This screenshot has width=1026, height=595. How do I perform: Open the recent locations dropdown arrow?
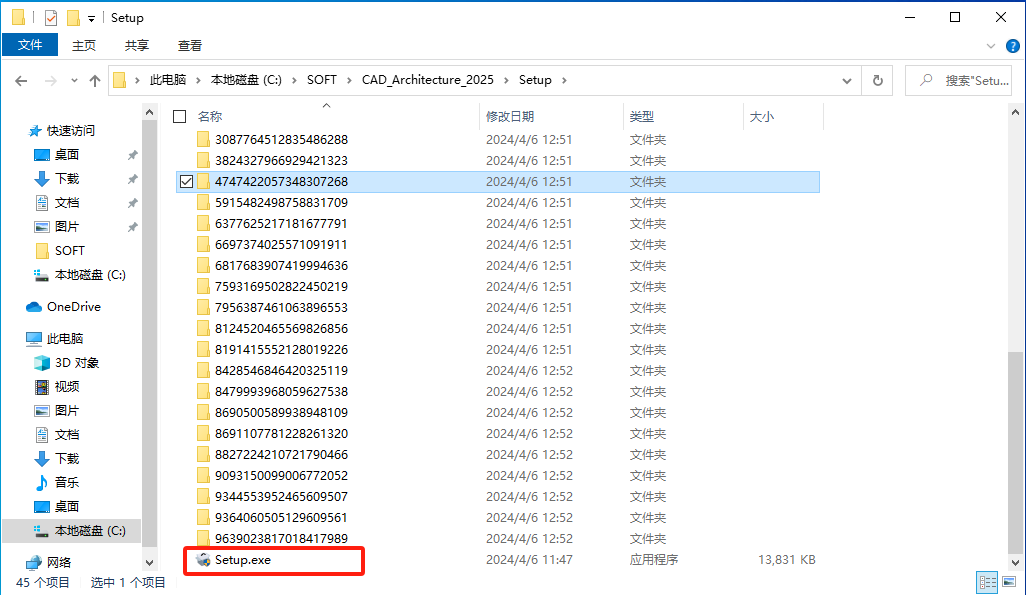click(x=74, y=81)
